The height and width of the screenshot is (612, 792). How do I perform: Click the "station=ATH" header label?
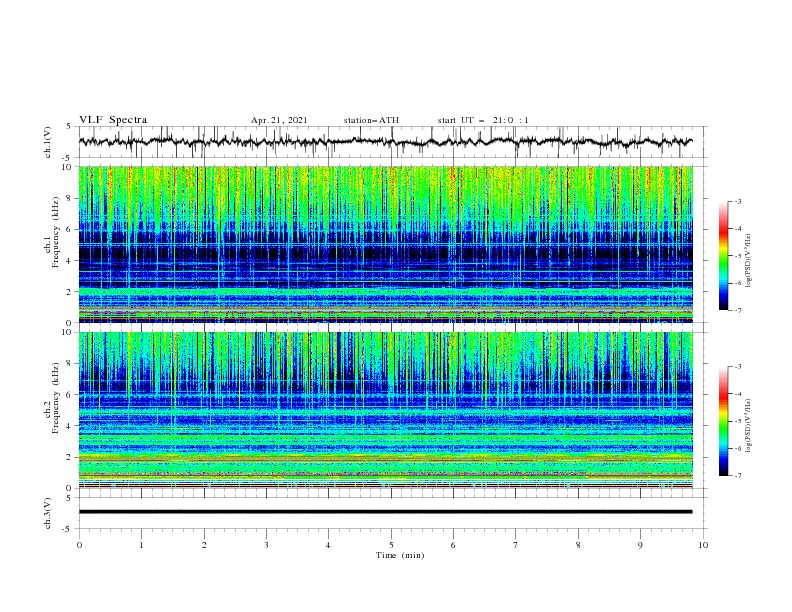coord(371,120)
